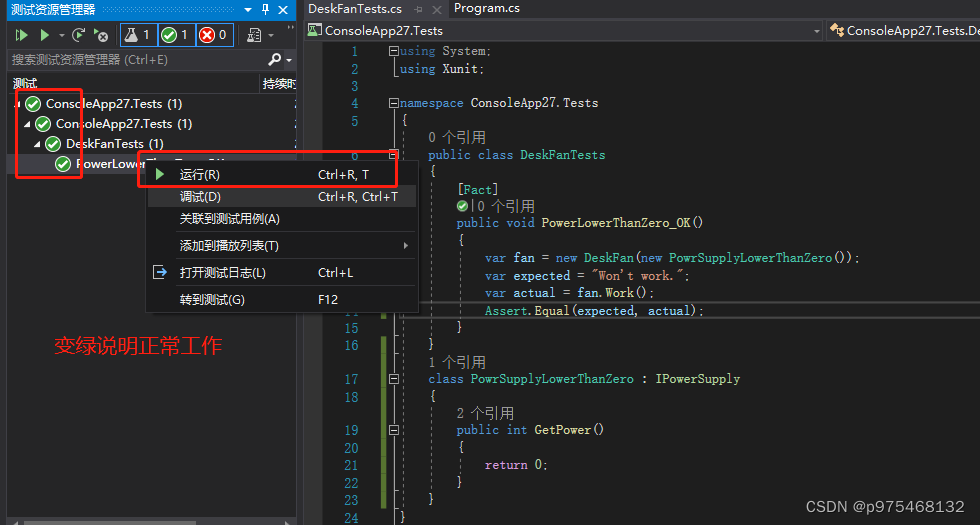The image size is (980, 525).
Task: Click the Repeat Last Run icon
Action: 78,35
